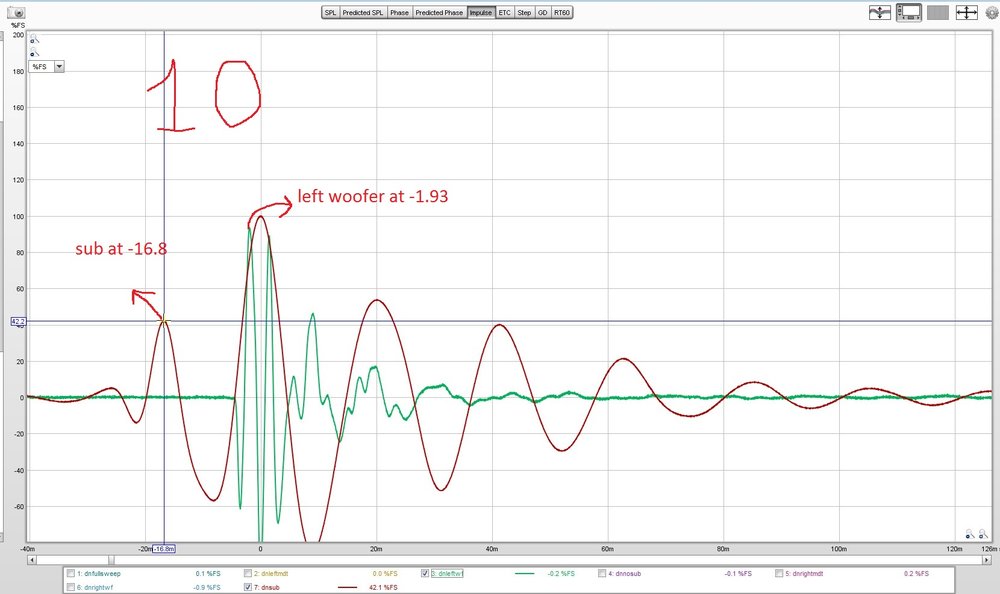Viewport: 1000px width, 594px height.
Task: Click the separate traces toolbar icon
Action: [x=879, y=12]
